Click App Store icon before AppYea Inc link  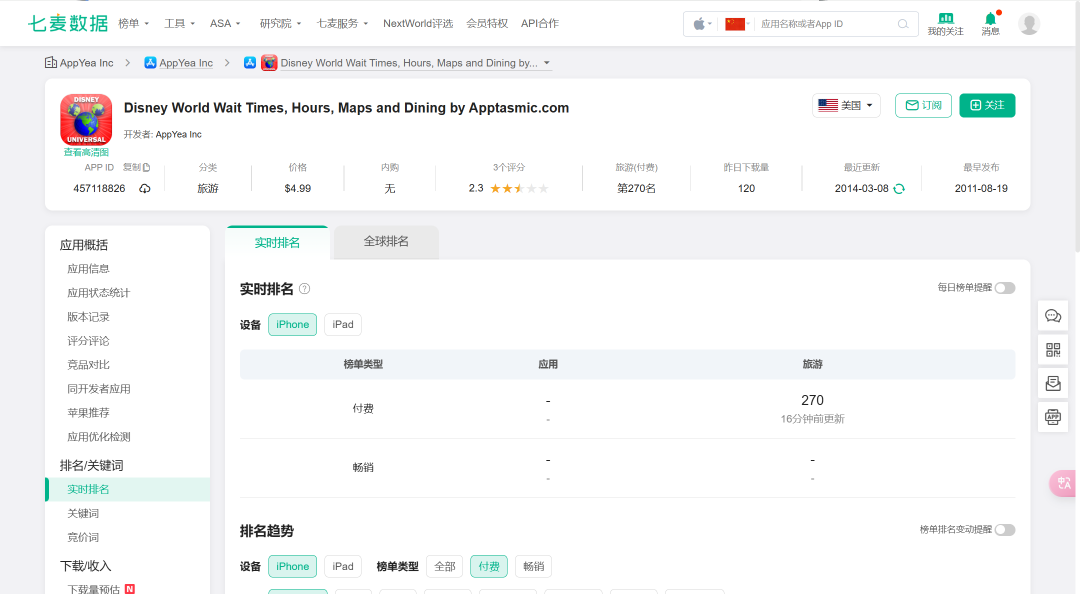150,63
